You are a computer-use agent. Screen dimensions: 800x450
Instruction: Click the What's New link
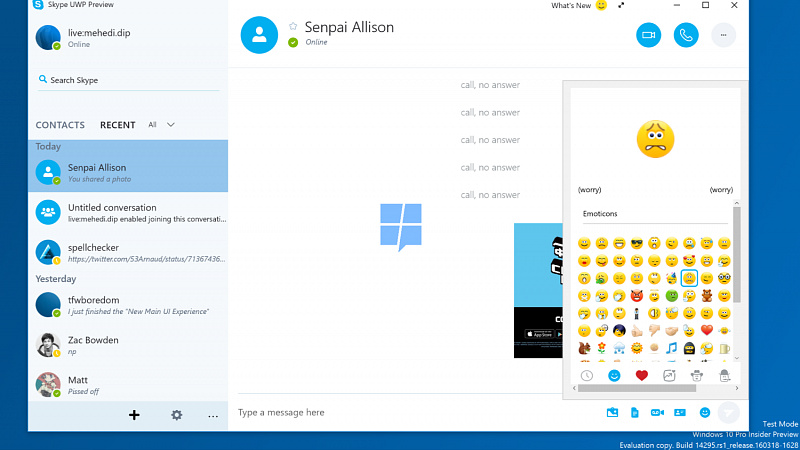click(571, 6)
